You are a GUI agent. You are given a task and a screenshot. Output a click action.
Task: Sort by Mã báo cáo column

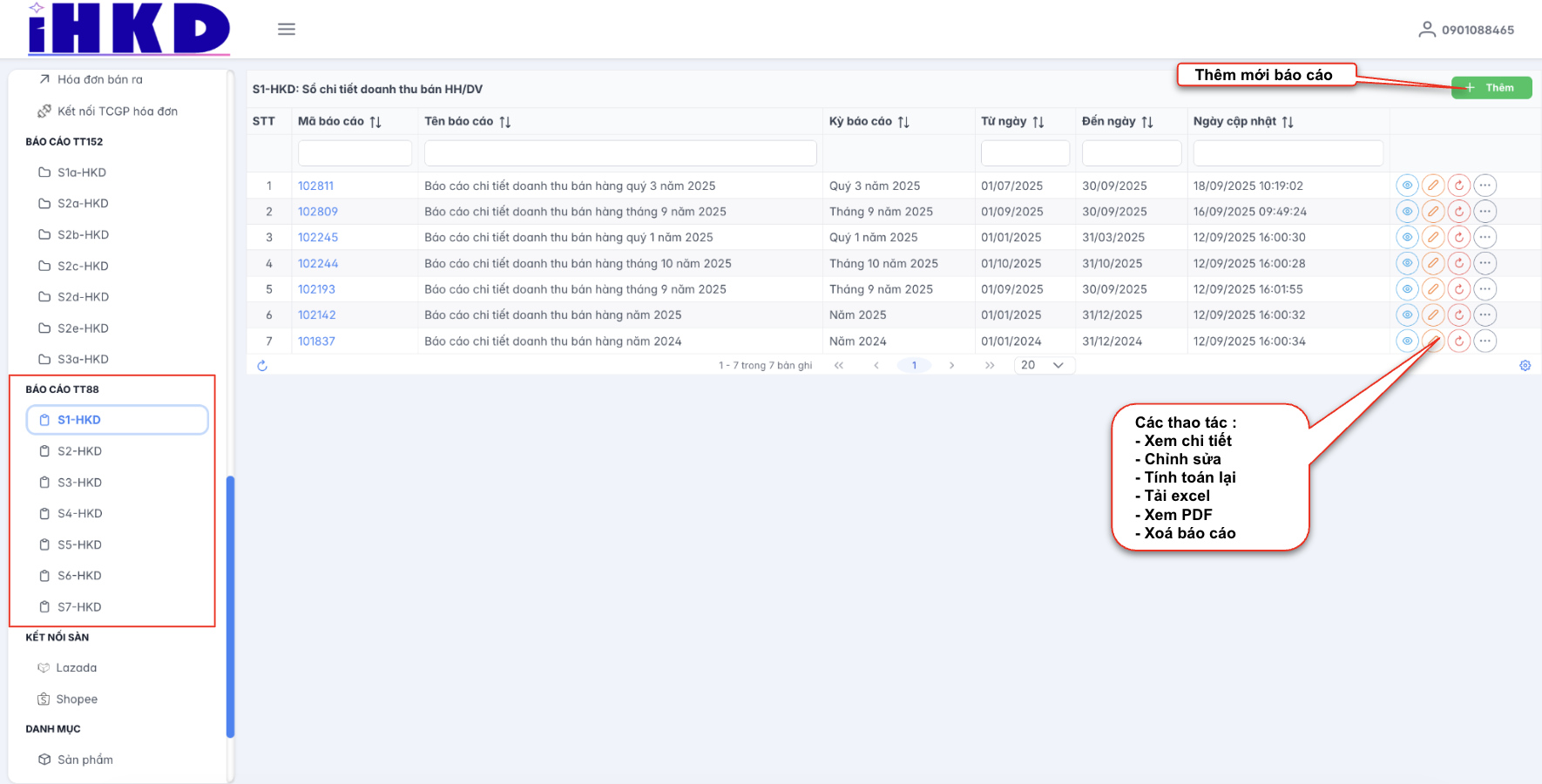375,122
